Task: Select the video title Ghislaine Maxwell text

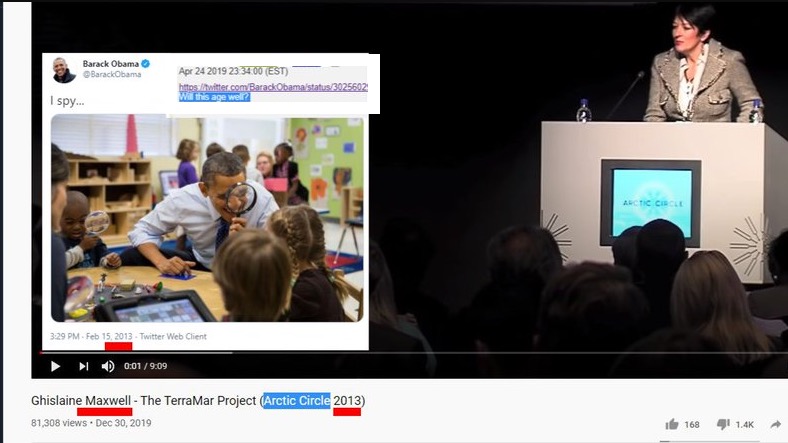Action: point(81,401)
